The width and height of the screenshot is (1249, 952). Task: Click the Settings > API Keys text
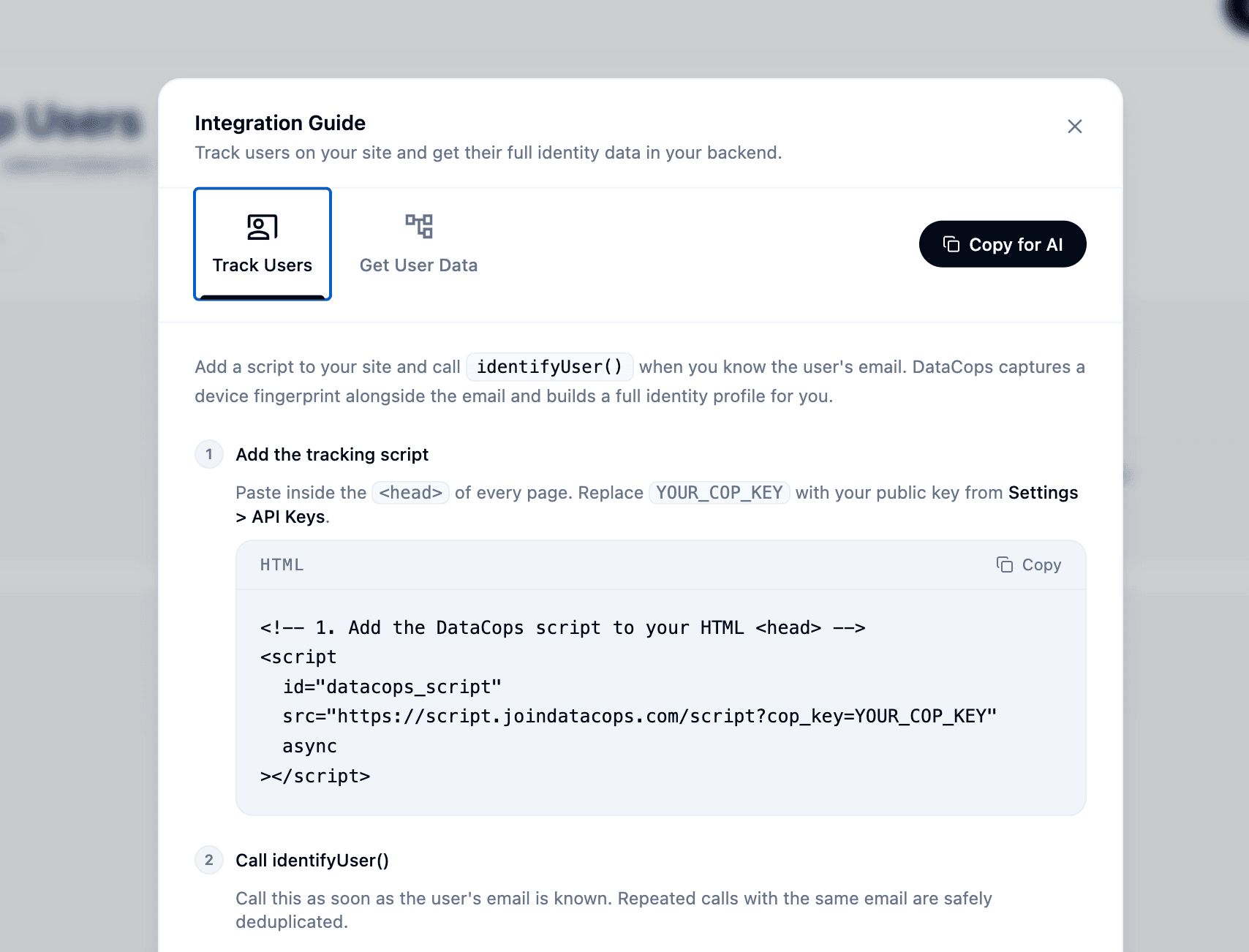coord(657,505)
